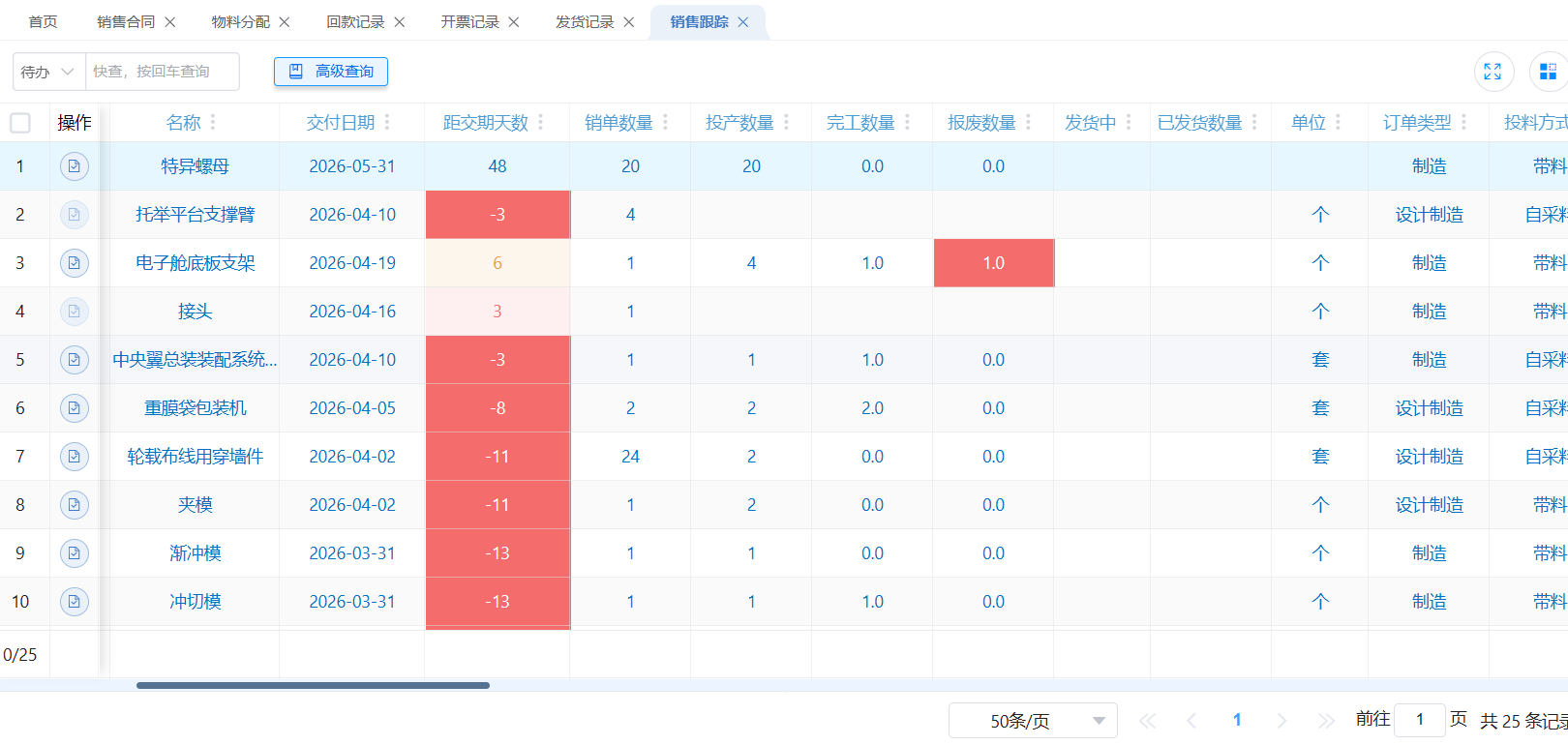This screenshot has width=1568, height=745.
Task: Open the row action icon for 中央翼总装装配系统
Action: 74,360
